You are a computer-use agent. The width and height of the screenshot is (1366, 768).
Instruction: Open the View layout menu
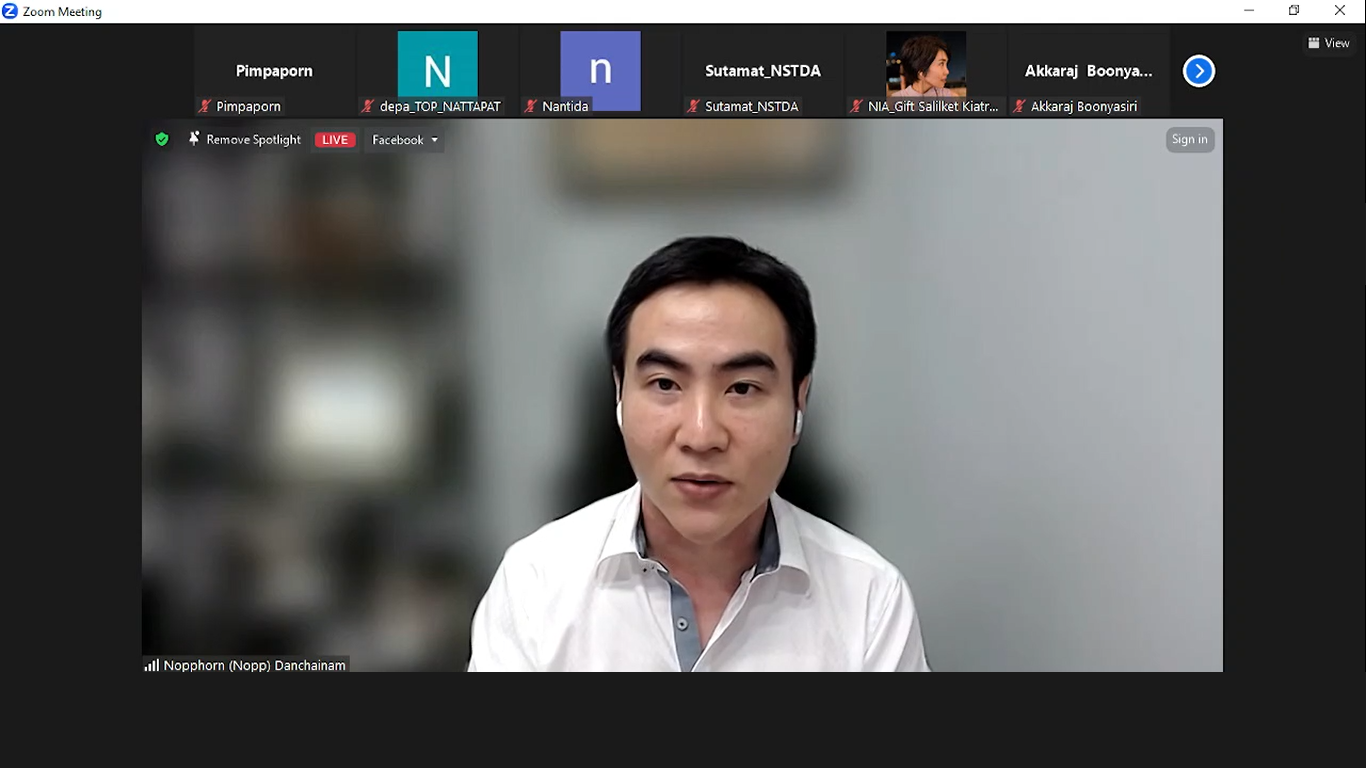(1329, 43)
